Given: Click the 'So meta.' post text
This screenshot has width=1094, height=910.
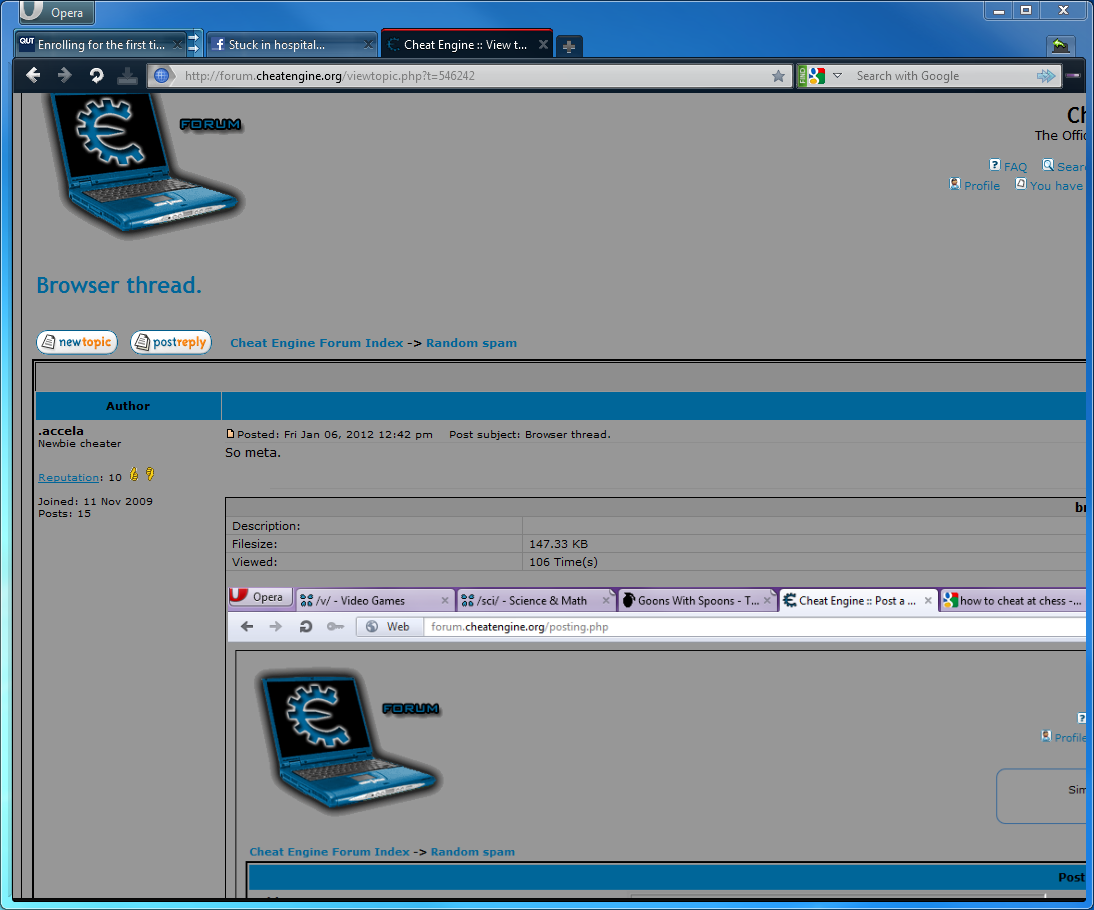Looking at the screenshot, I should tap(253, 452).
